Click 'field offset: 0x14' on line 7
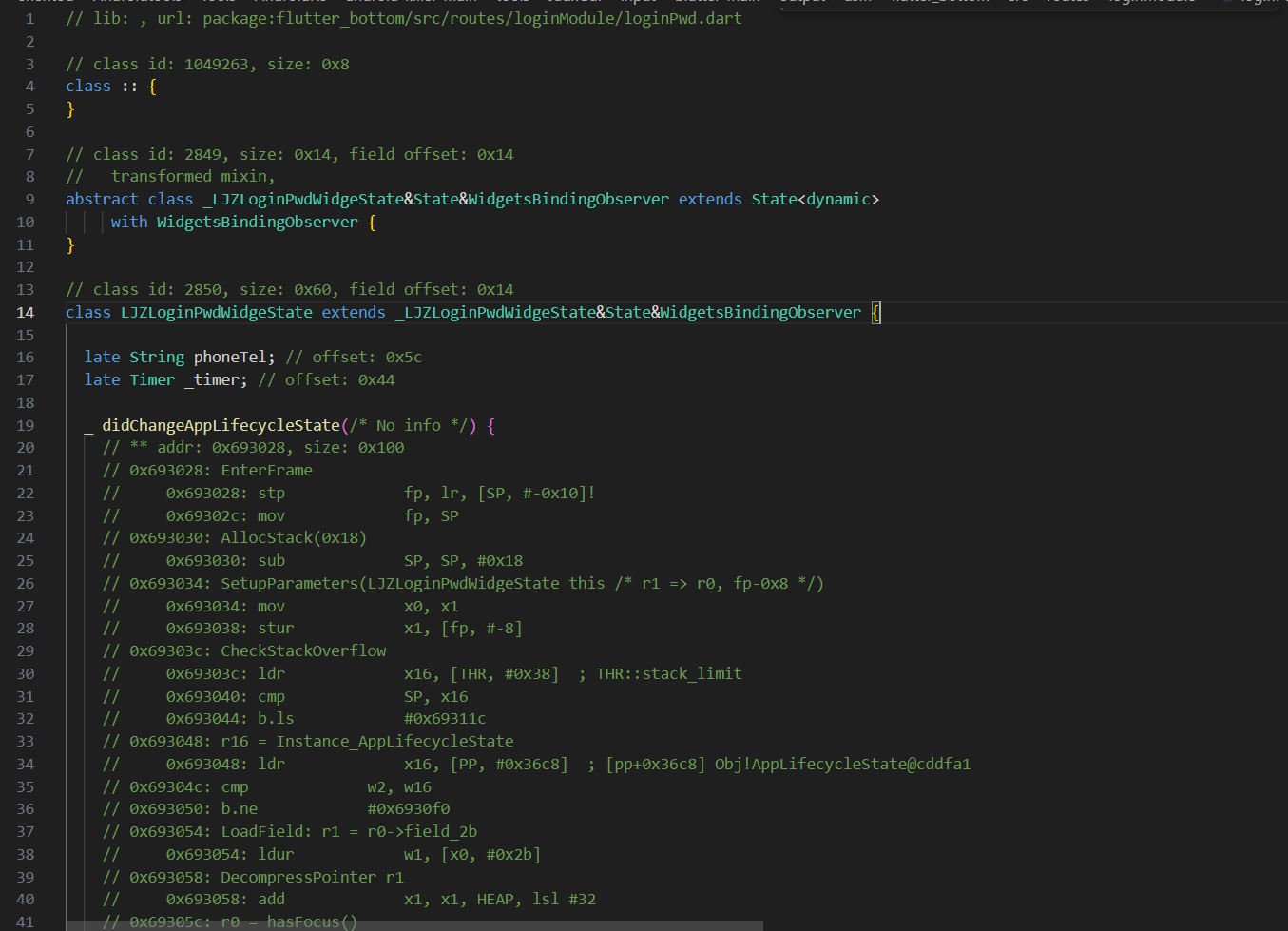The height and width of the screenshot is (931, 1288). 432,154
